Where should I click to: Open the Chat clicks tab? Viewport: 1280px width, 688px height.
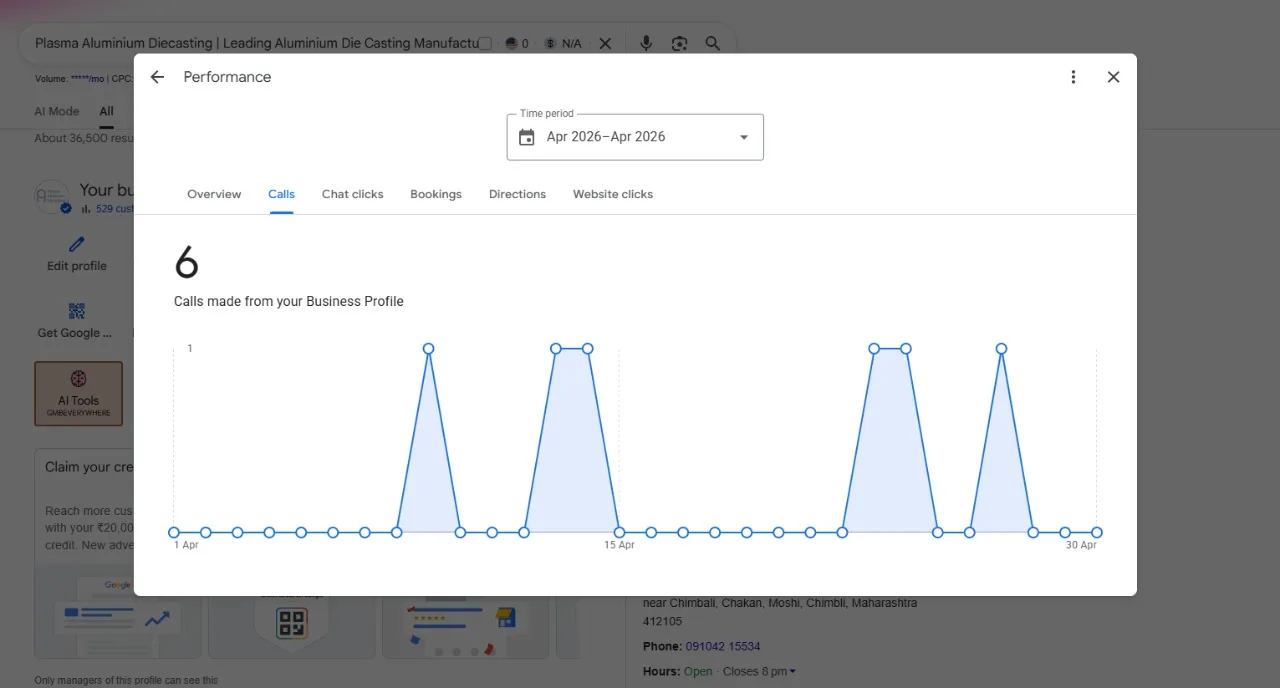pyautogui.click(x=352, y=194)
